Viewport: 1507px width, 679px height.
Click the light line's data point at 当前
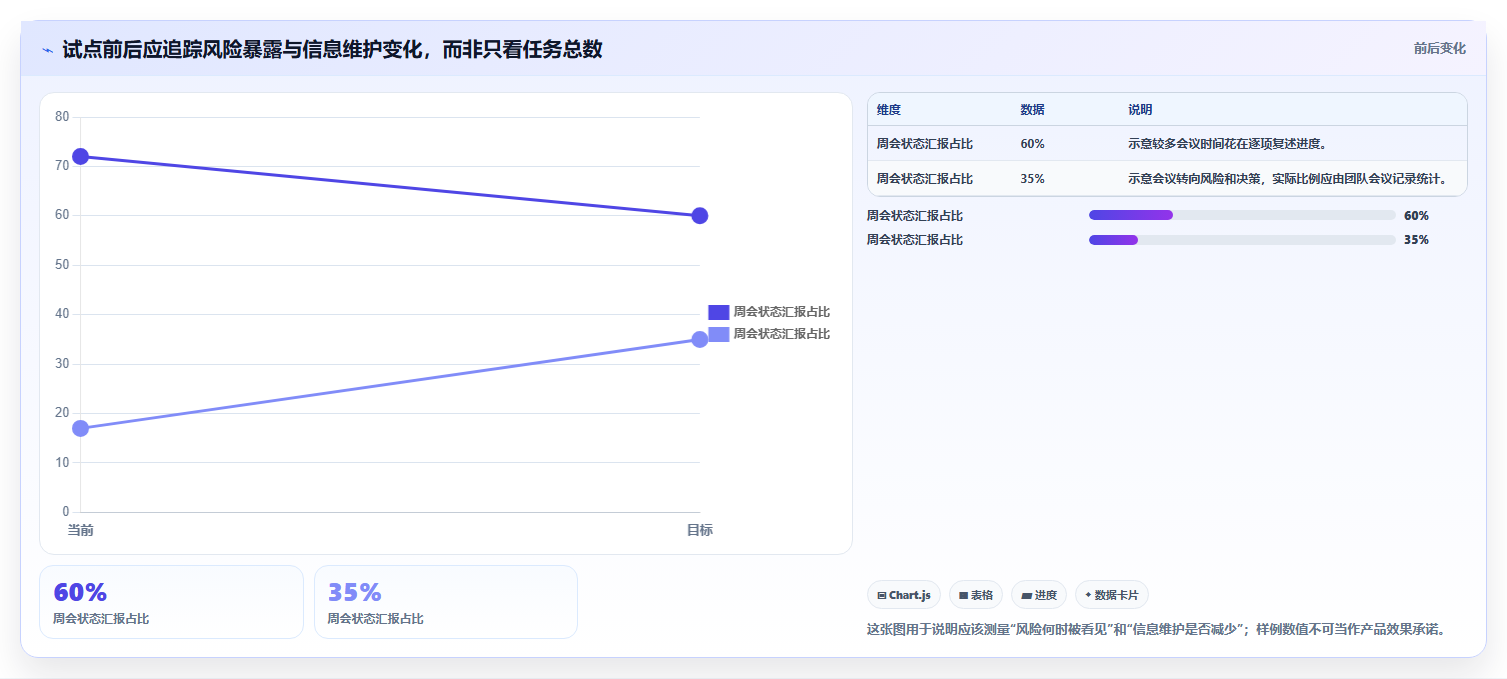(81, 428)
